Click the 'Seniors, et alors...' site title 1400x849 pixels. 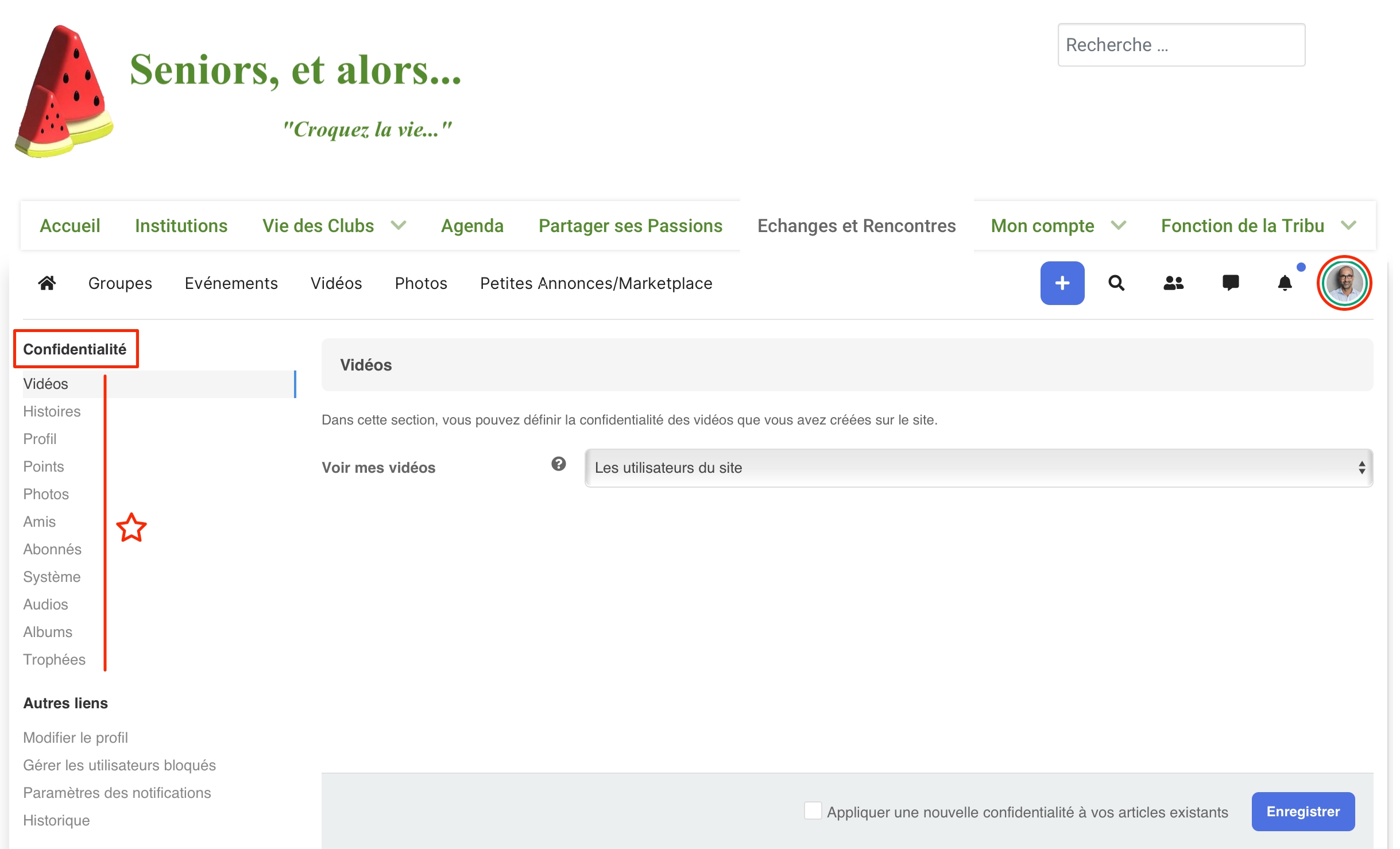coord(295,70)
